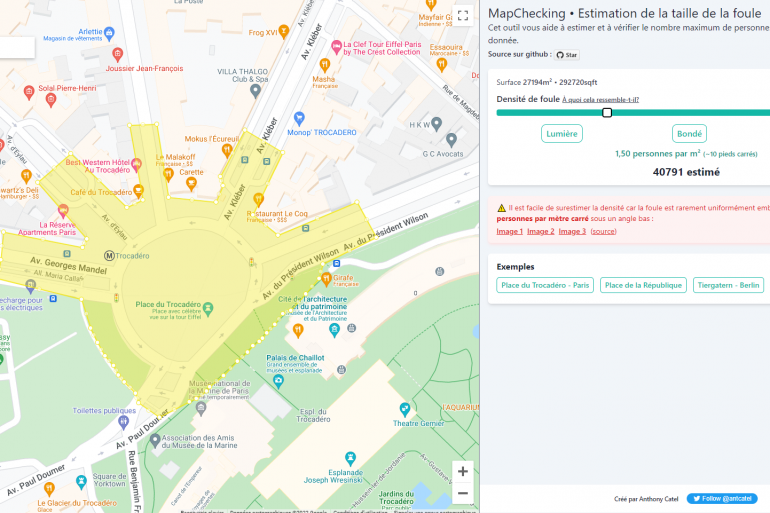The image size is (770, 513).
Task: Click the GitHub Star button
Action: point(567,55)
